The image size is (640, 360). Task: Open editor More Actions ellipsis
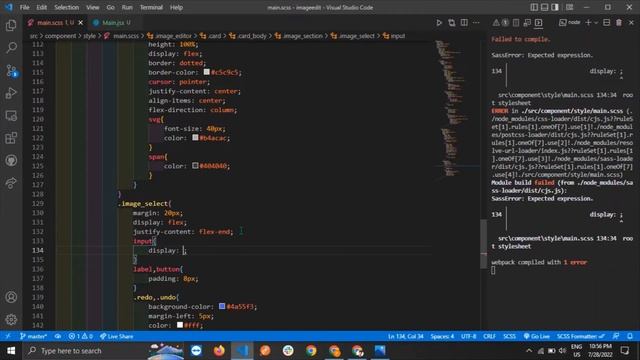(476, 23)
